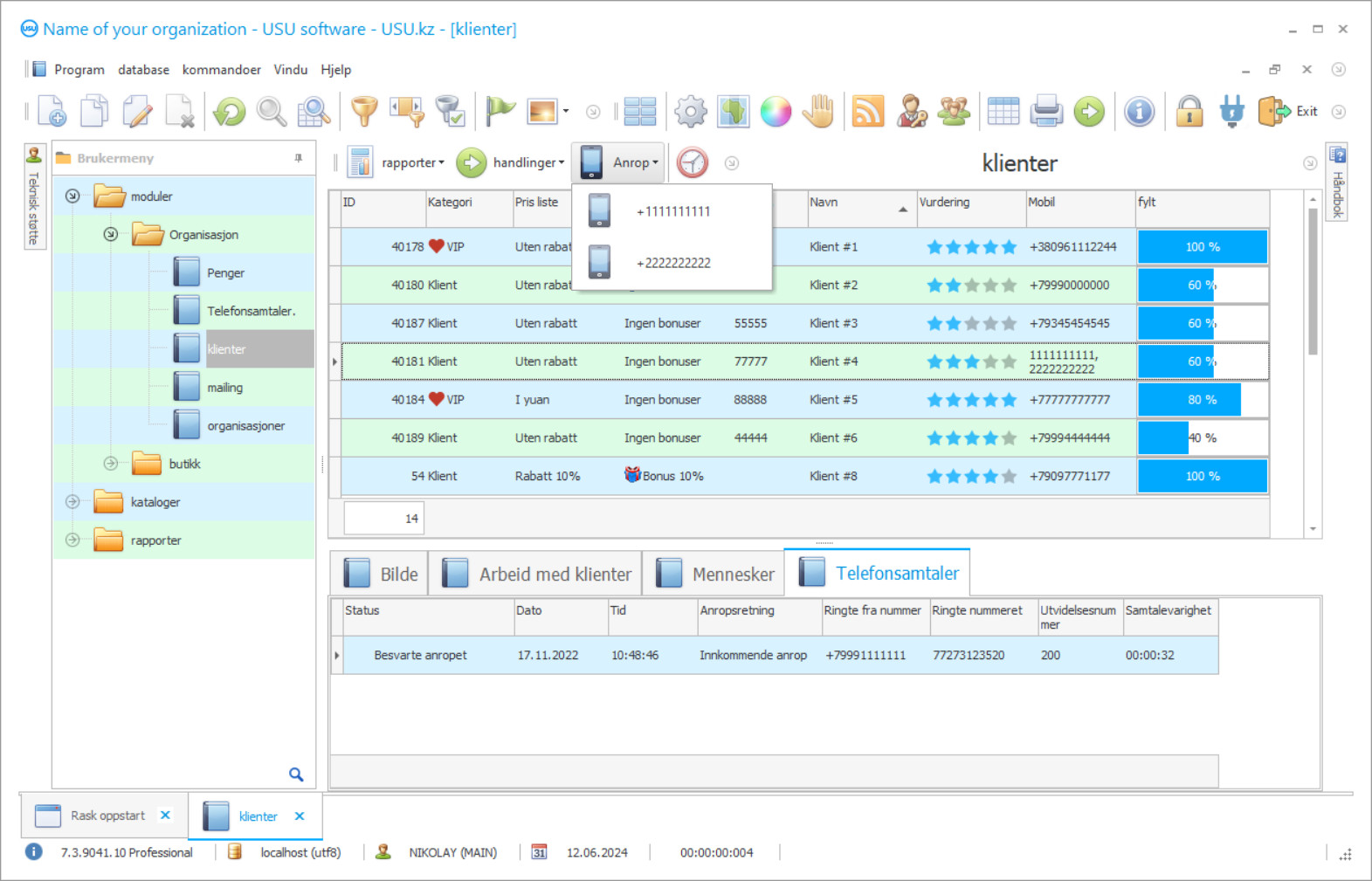Click the search magnifier in user menu panel
1372x881 pixels.
[296, 774]
